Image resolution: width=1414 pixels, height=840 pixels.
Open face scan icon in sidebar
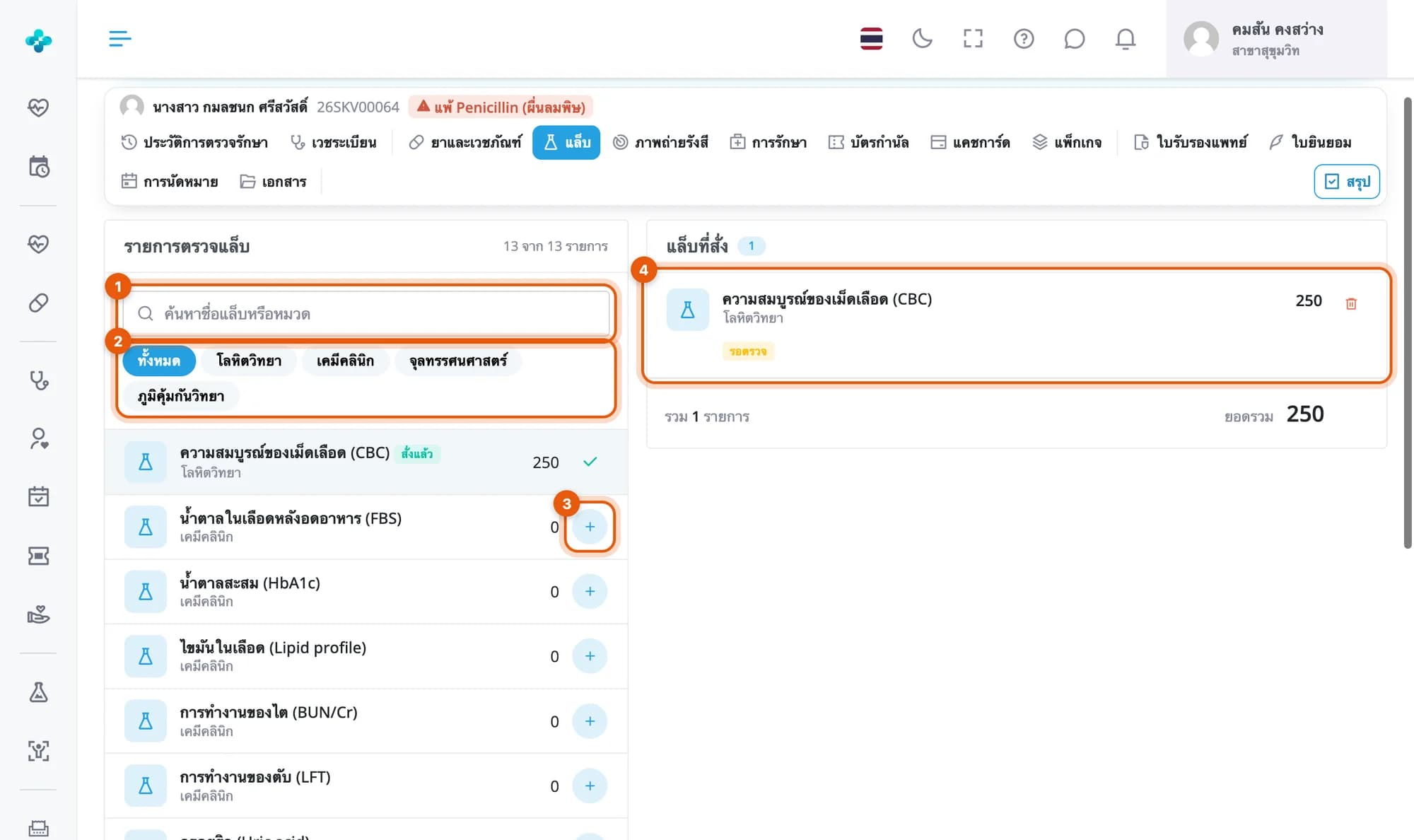tap(38, 751)
